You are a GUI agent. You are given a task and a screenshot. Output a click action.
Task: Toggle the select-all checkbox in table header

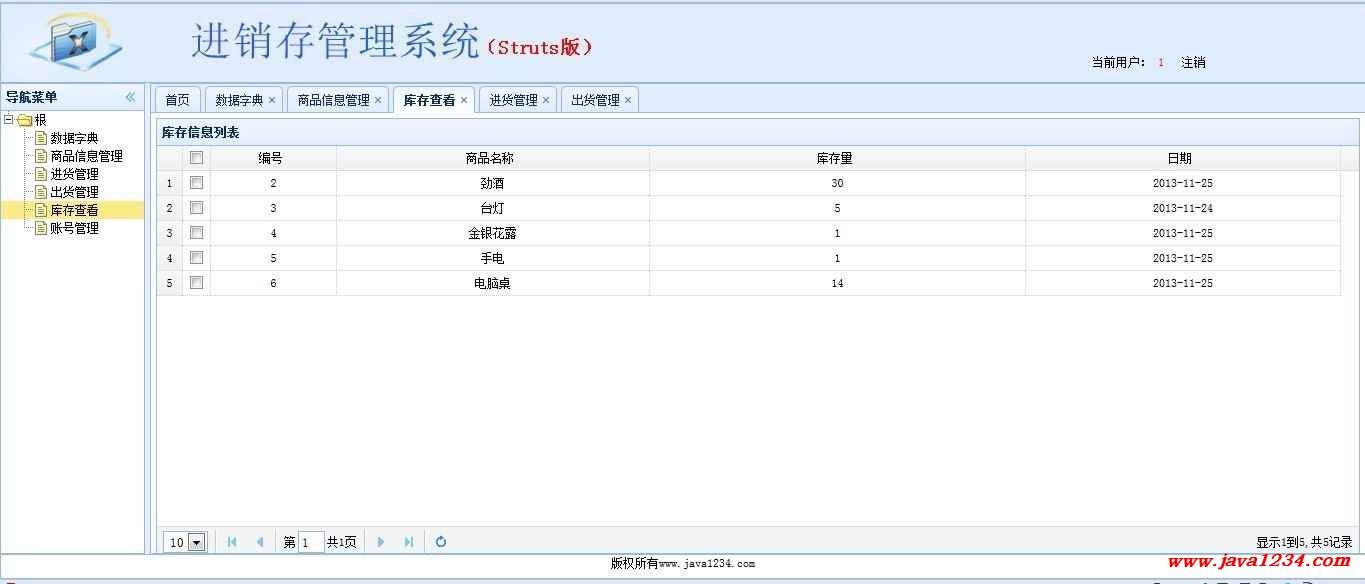(197, 158)
